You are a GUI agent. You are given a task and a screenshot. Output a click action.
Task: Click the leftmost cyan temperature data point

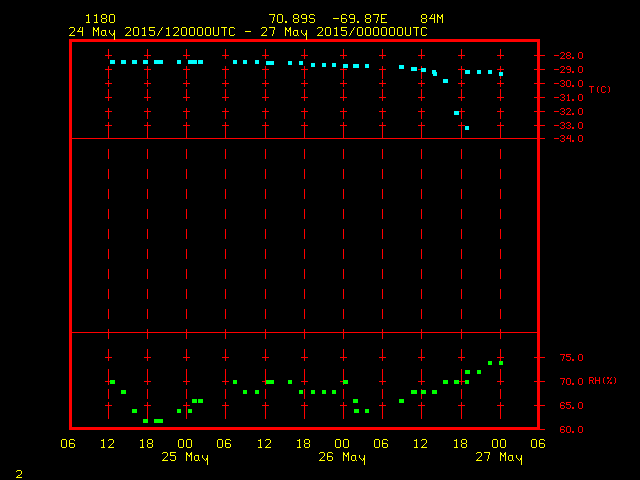[x=112, y=62]
